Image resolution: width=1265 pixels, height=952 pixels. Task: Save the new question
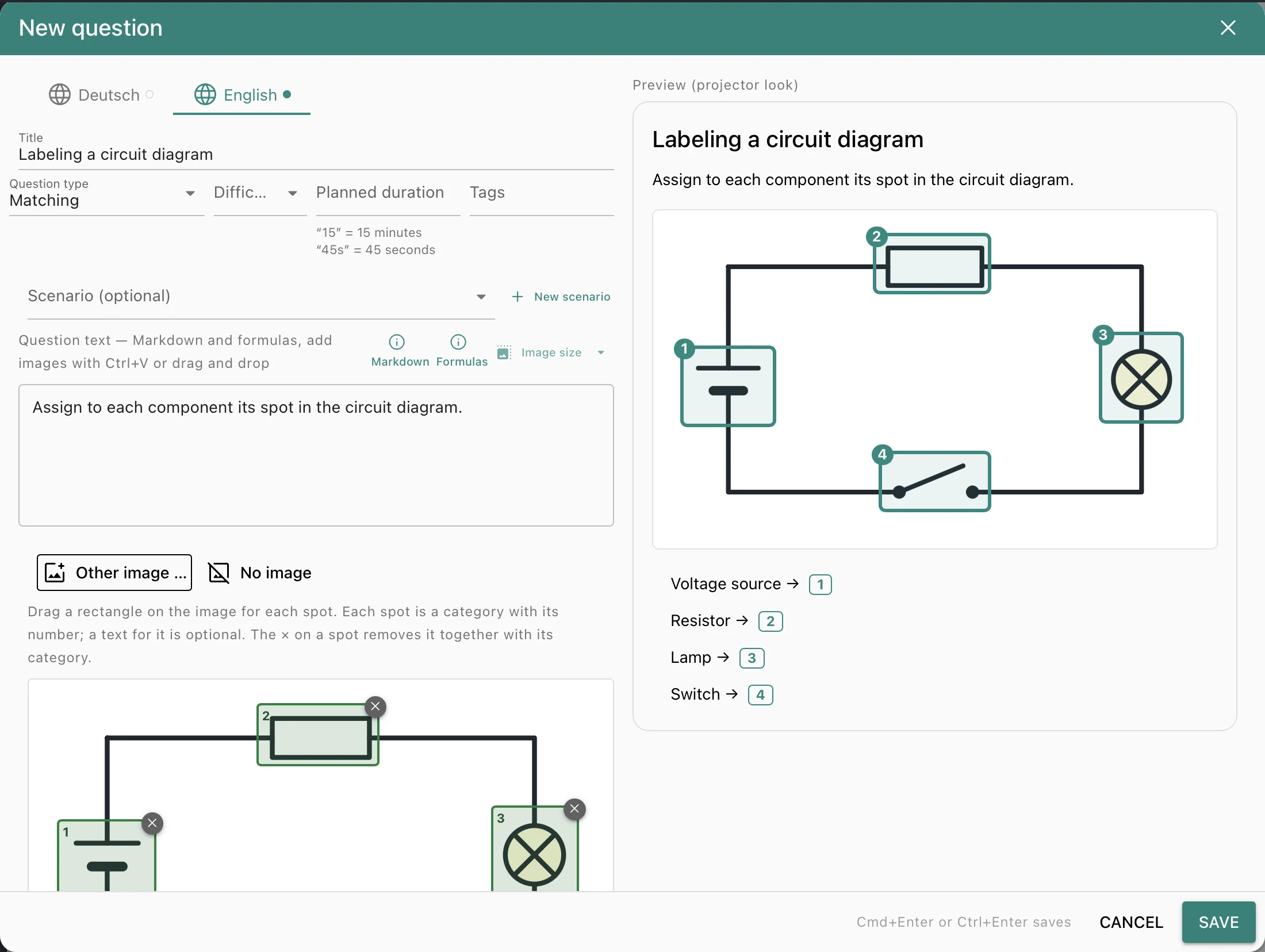(x=1218, y=922)
